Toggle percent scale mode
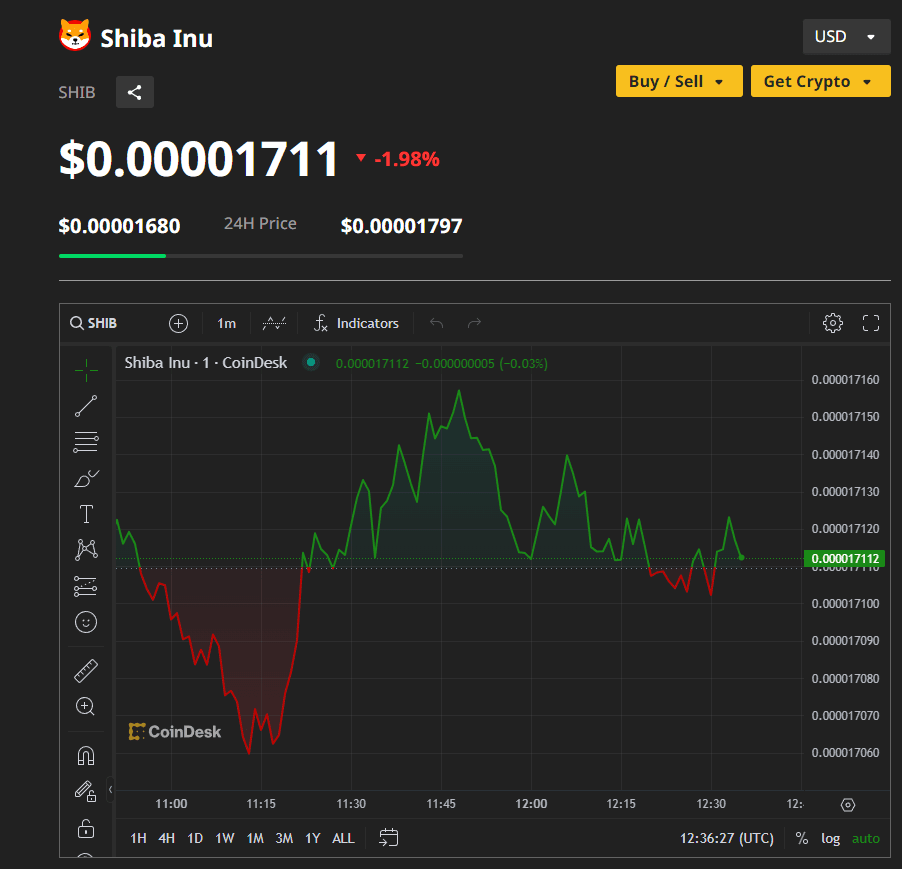The image size is (902, 869). pyautogui.click(x=801, y=839)
